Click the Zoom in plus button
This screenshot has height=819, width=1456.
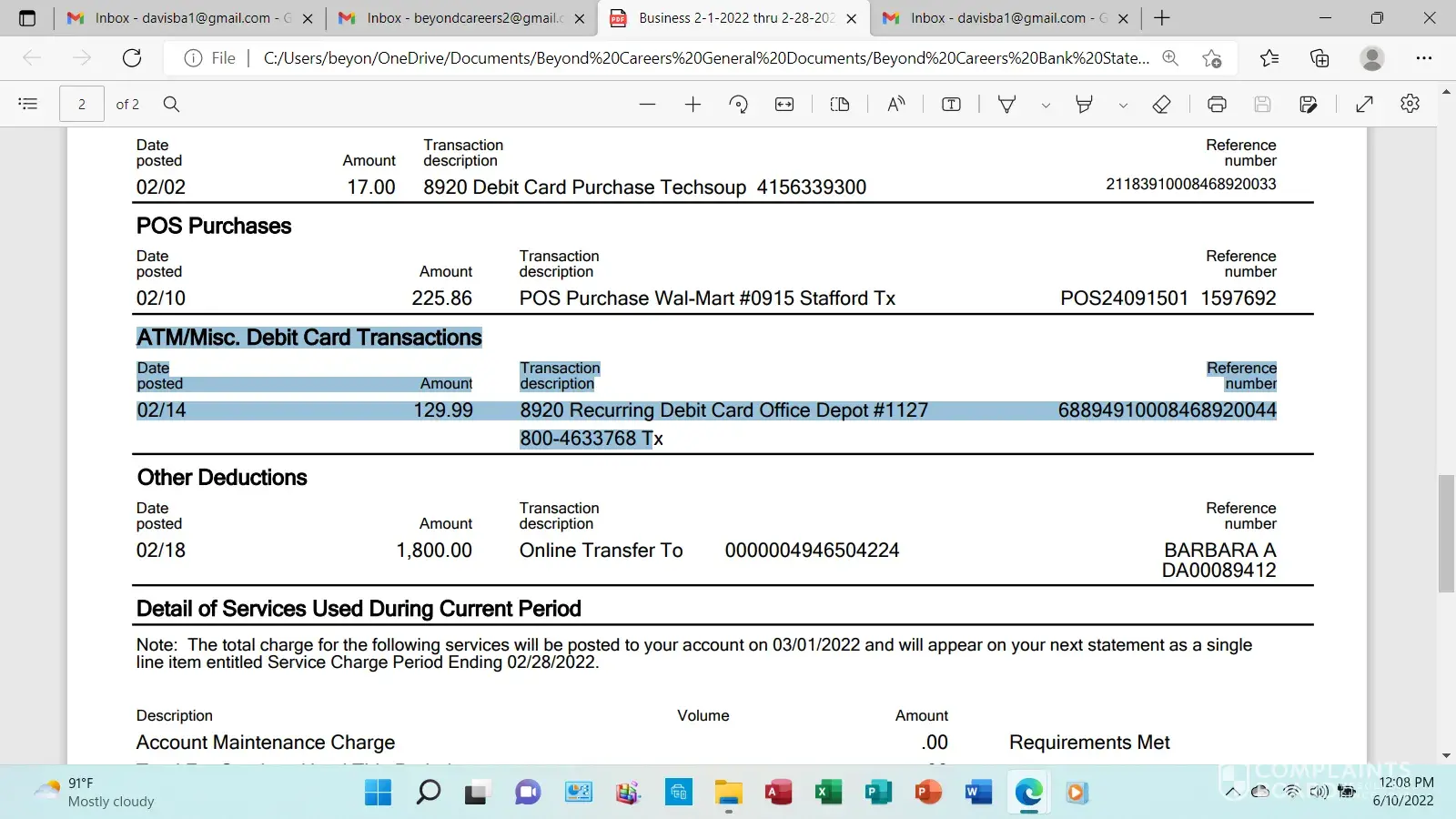[693, 105]
